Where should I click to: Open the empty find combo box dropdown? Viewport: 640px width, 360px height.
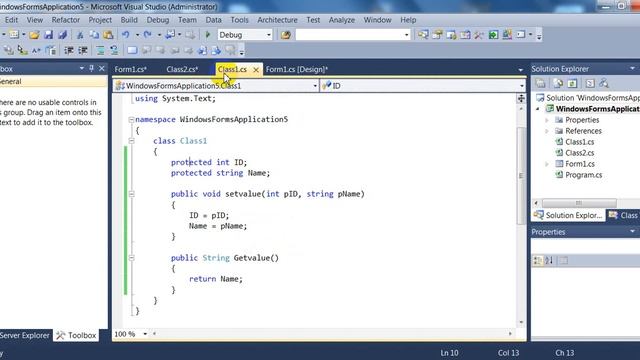click(406, 35)
